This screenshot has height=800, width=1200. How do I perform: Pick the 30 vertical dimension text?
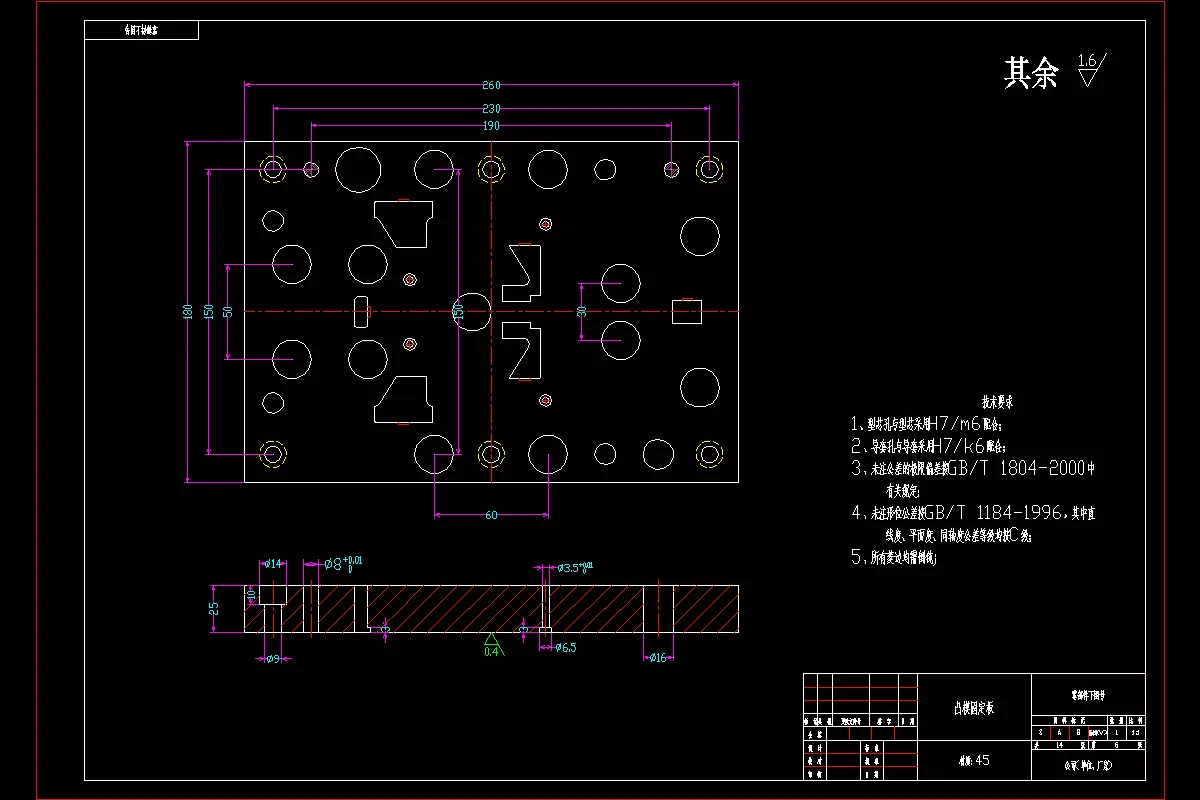[x=582, y=312]
